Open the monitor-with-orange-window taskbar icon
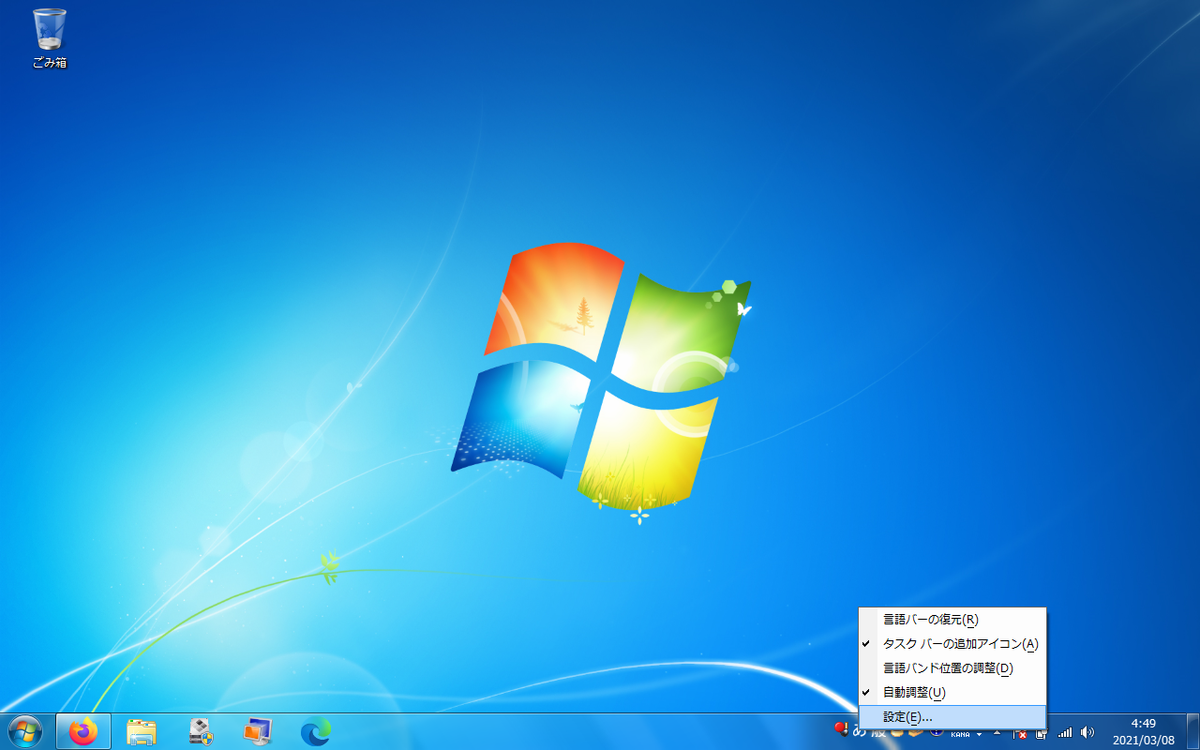The width and height of the screenshot is (1200, 750). pos(258,732)
